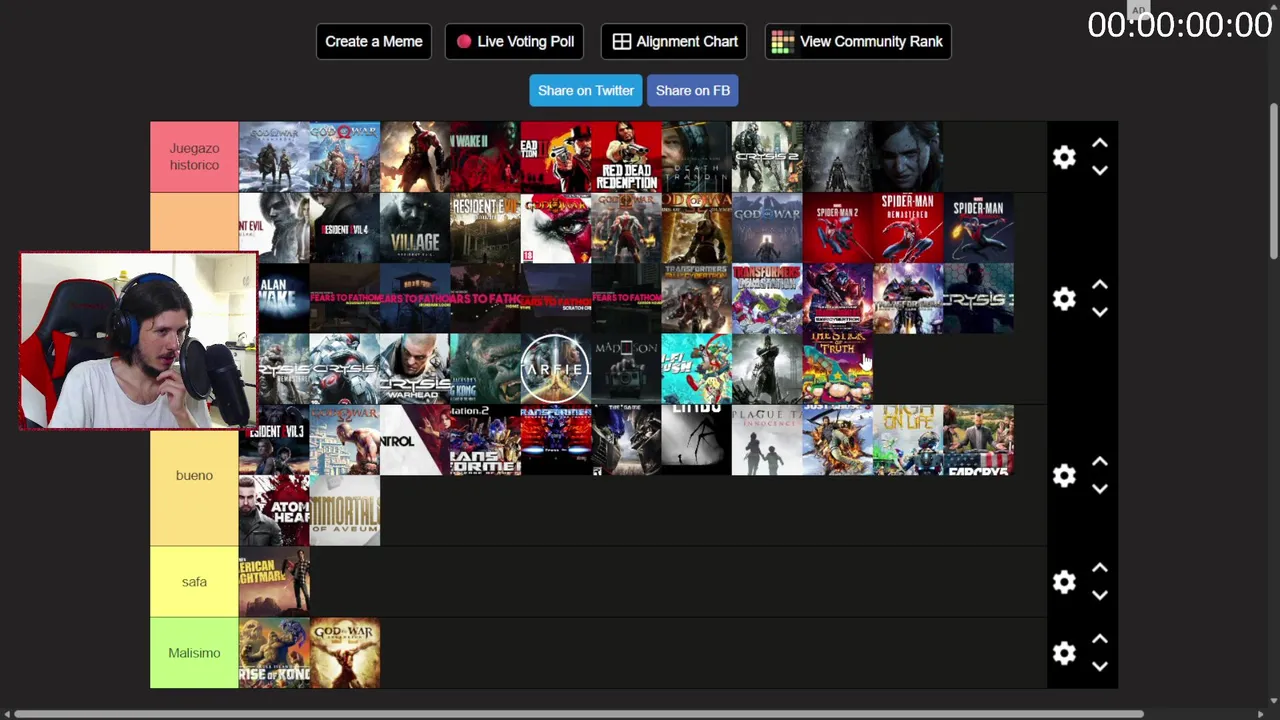1280x720 pixels.
Task: Select the Control cover in bueno tier
Action: [415, 440]
